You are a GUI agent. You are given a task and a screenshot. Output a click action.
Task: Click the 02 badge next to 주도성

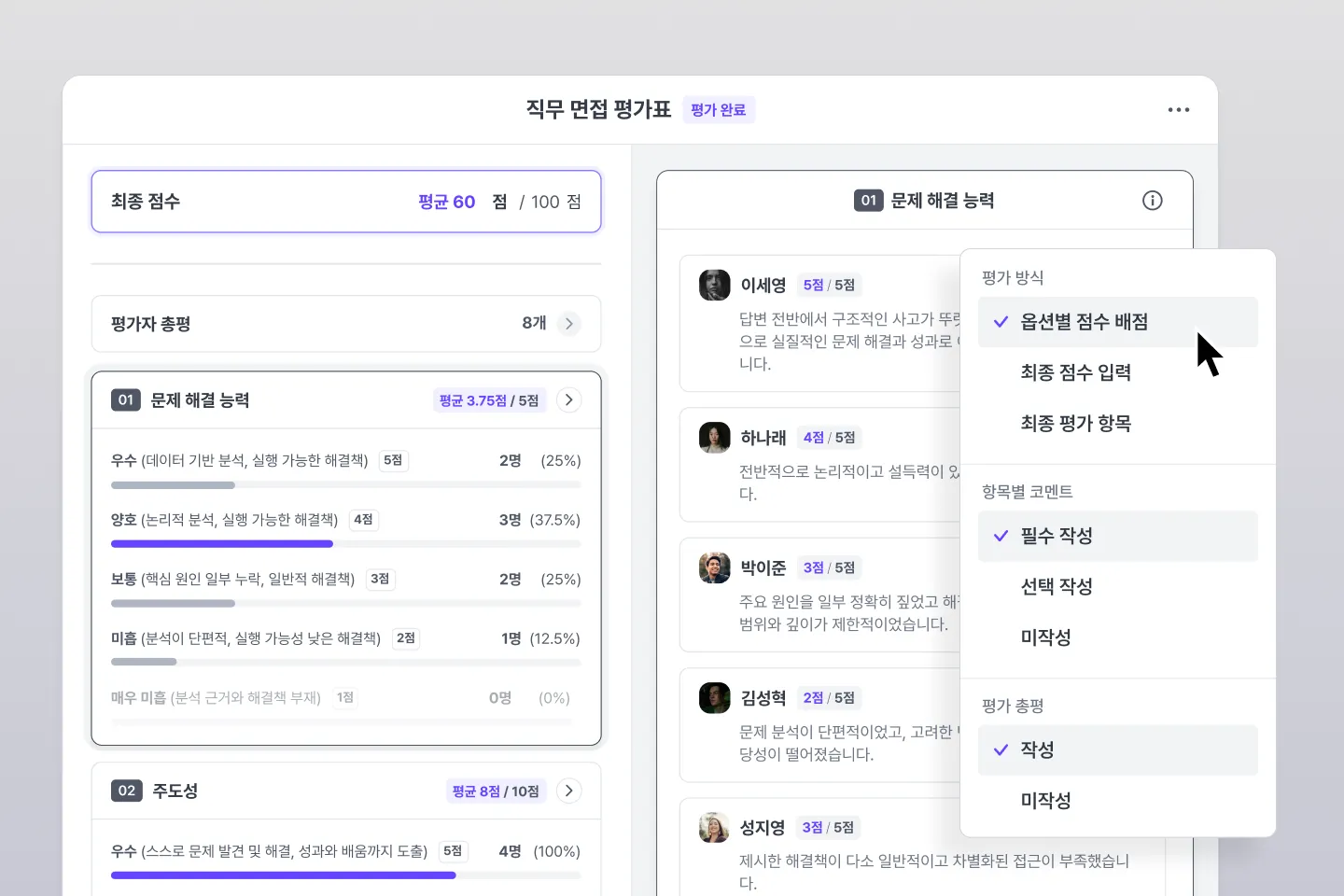coord(127,791)
